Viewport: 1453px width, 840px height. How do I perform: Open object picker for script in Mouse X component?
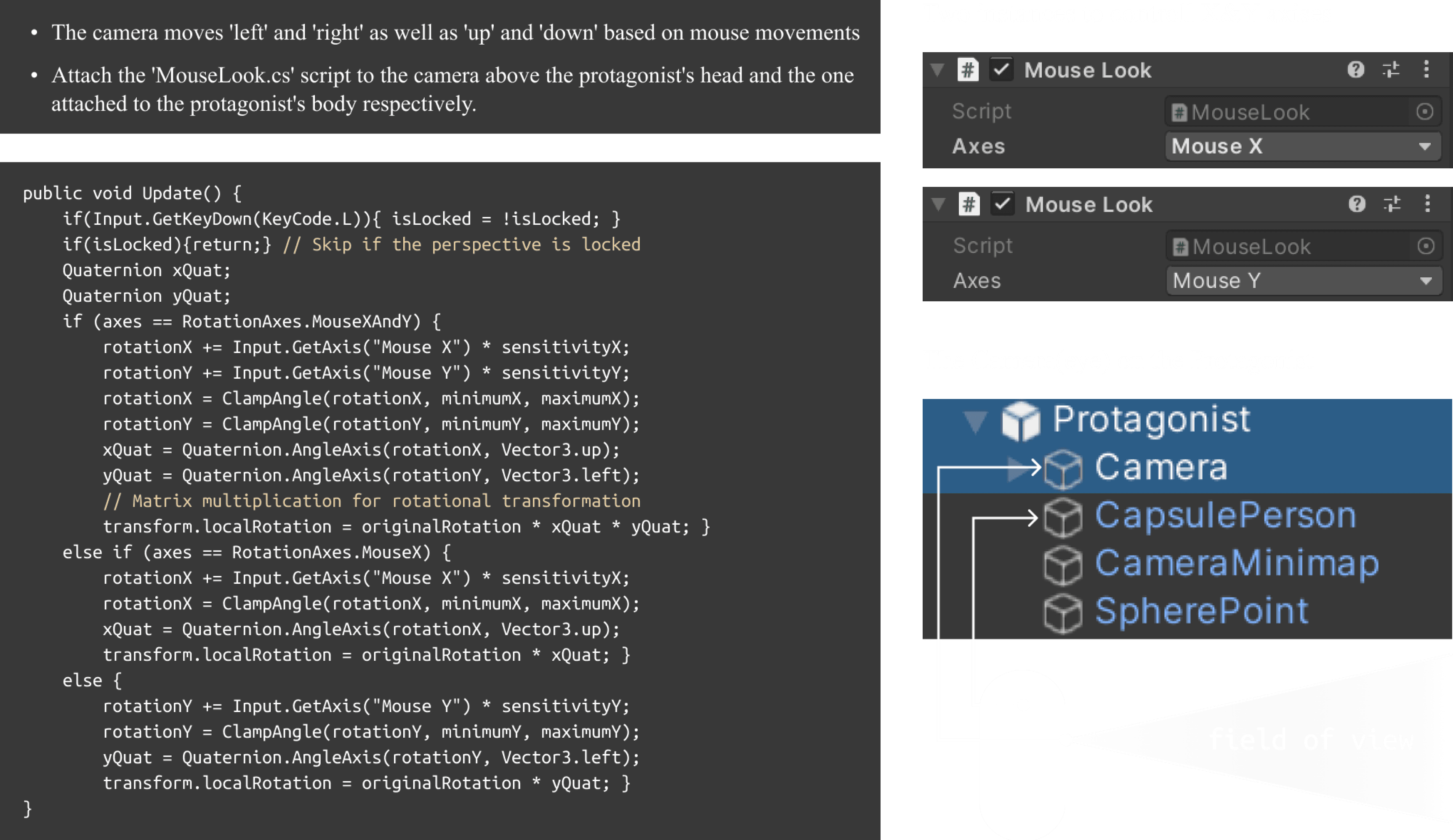(x=1425, y=111)
